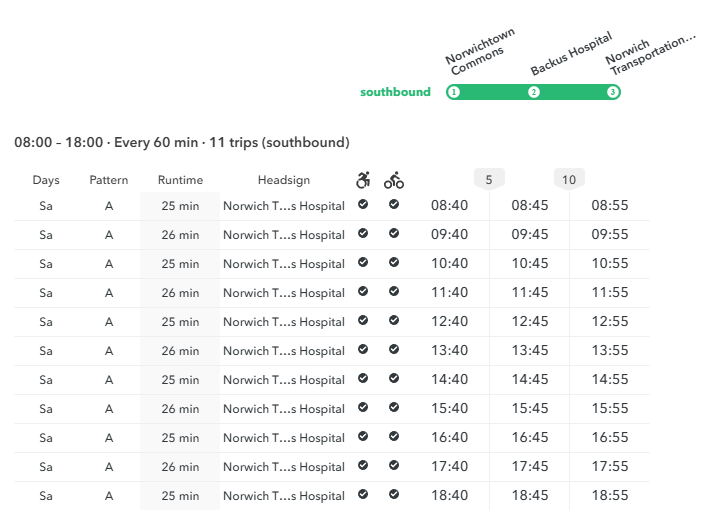Screen dimensions: 720x530
Task: Click the Headsign column header
Action: [284, 180]
